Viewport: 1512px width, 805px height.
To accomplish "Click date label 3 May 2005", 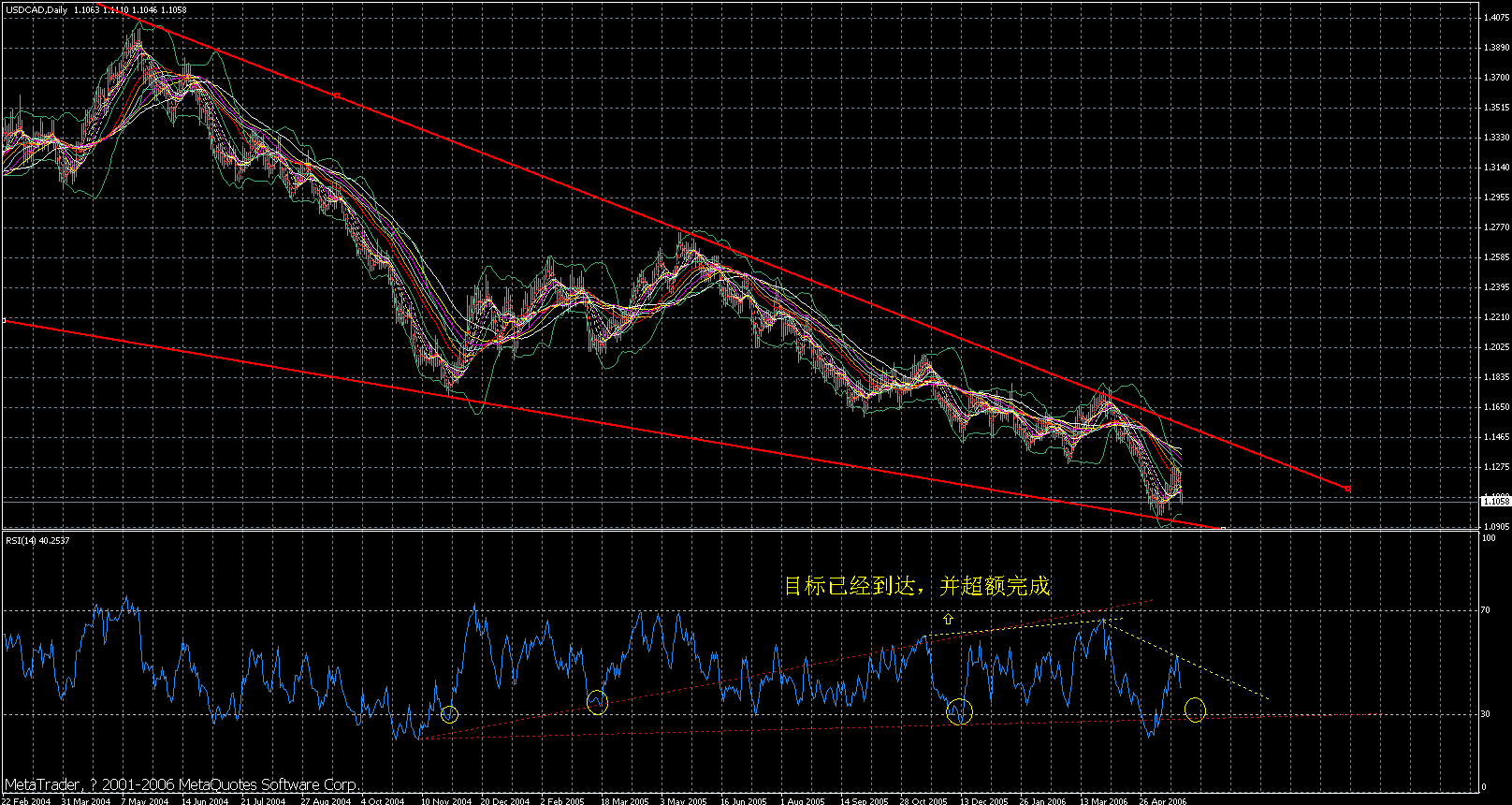I will [684, 800].
